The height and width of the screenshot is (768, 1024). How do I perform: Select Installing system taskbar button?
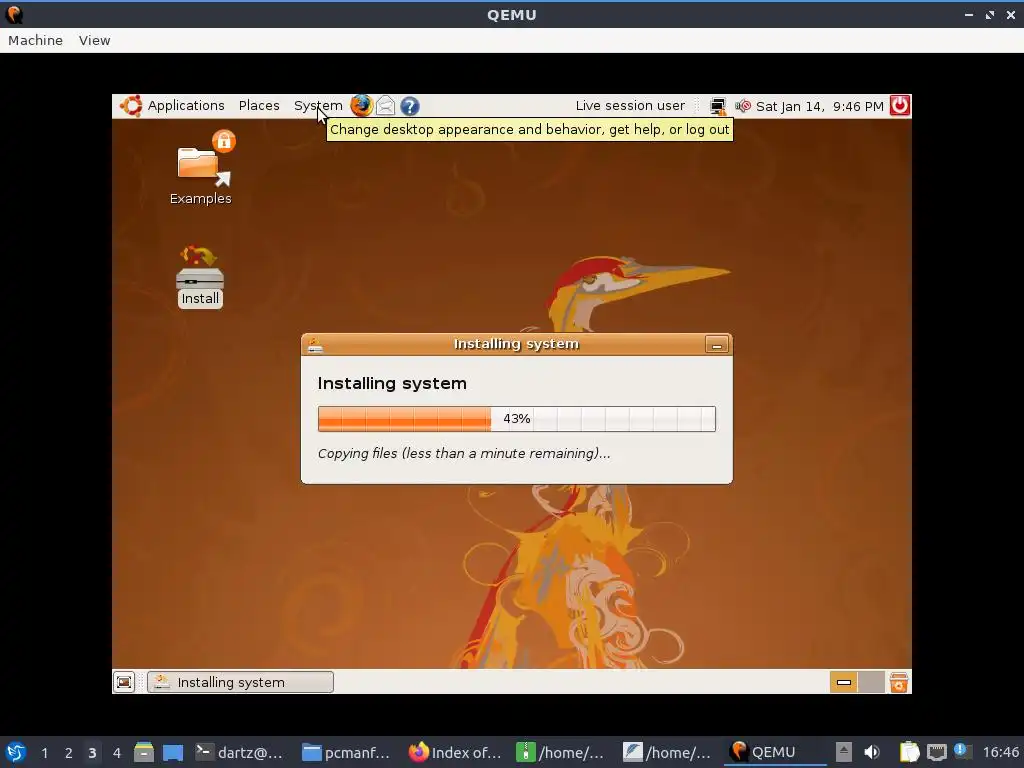click(240, 682)
